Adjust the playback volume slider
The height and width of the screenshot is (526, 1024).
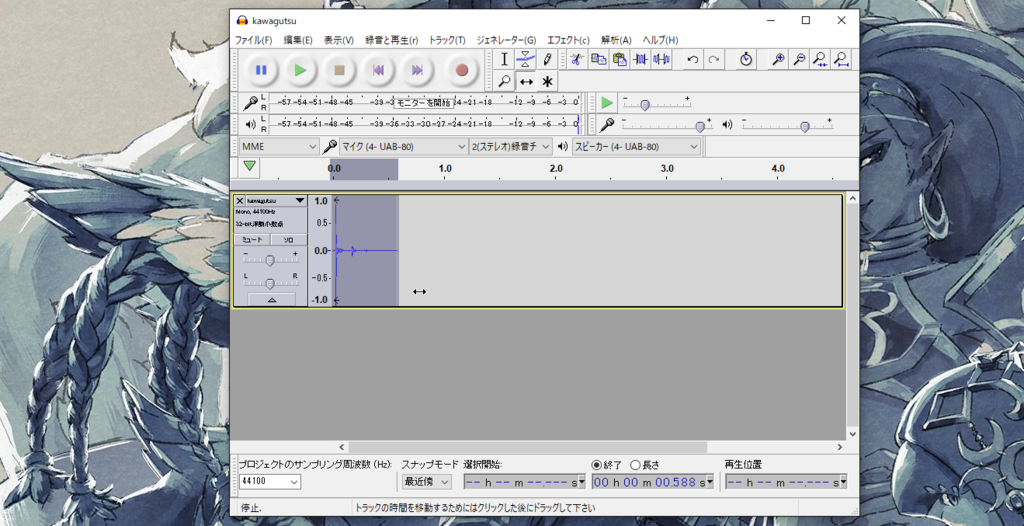pos(805,127)
